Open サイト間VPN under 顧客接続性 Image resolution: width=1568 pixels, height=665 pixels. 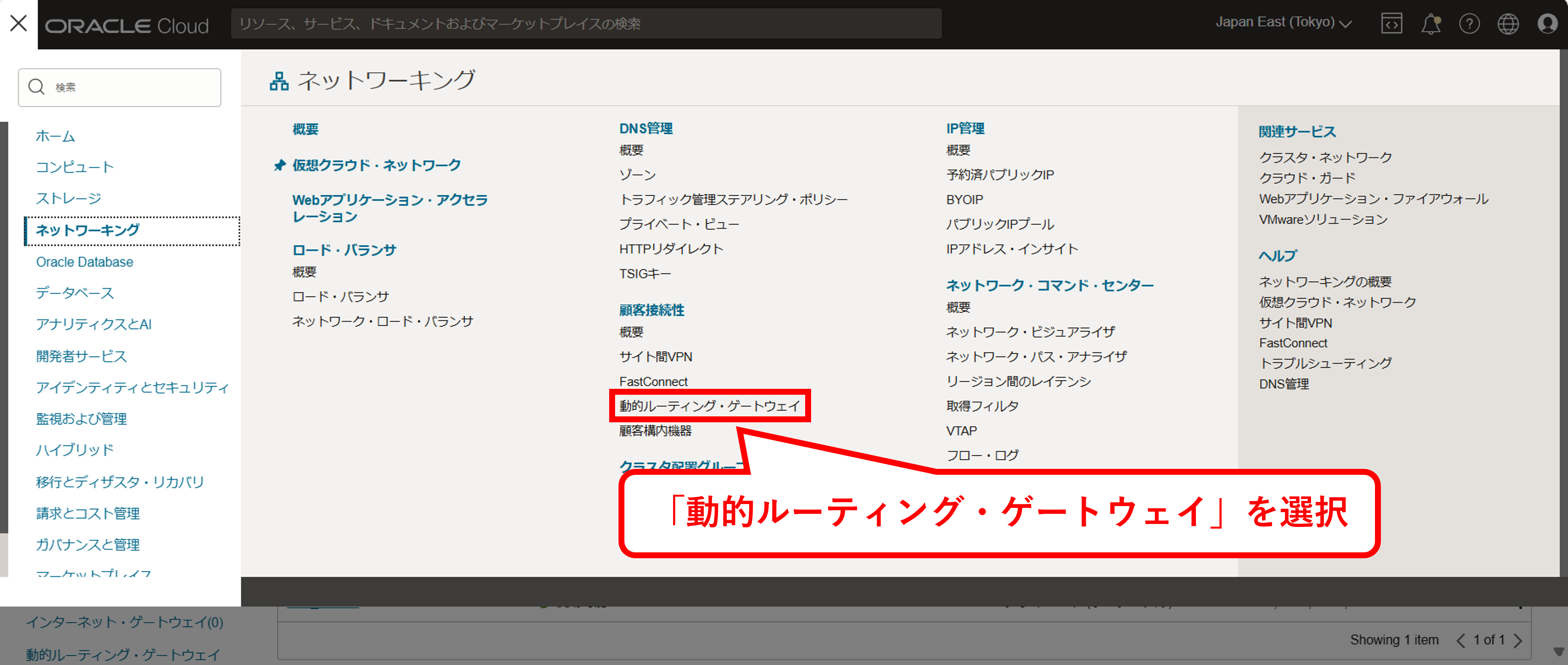[656, 357]
